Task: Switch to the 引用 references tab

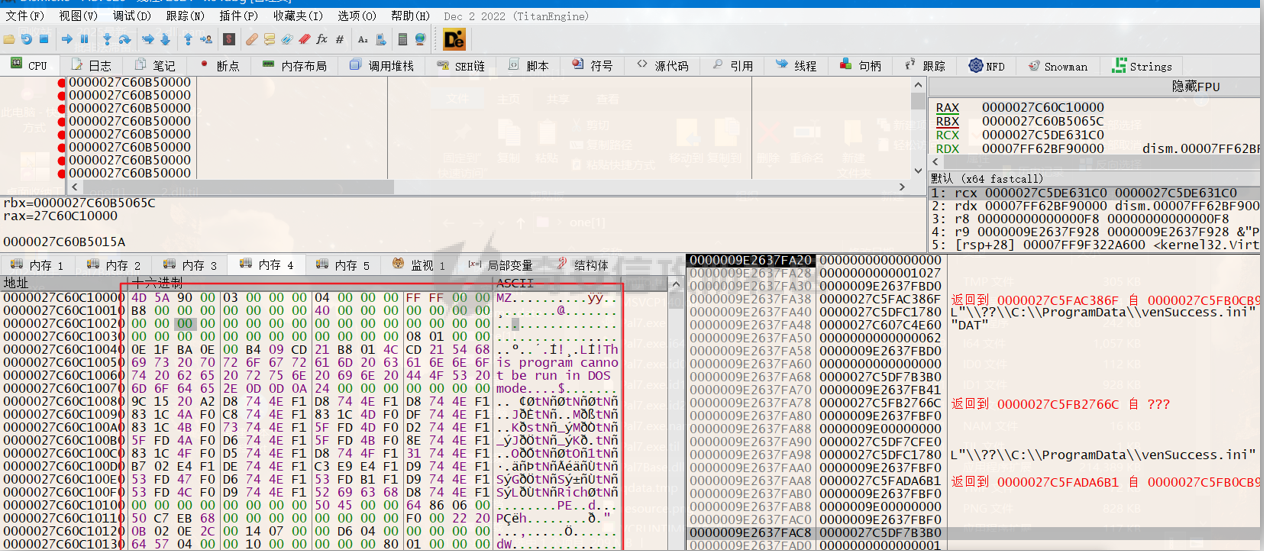Action: point(731,65)
